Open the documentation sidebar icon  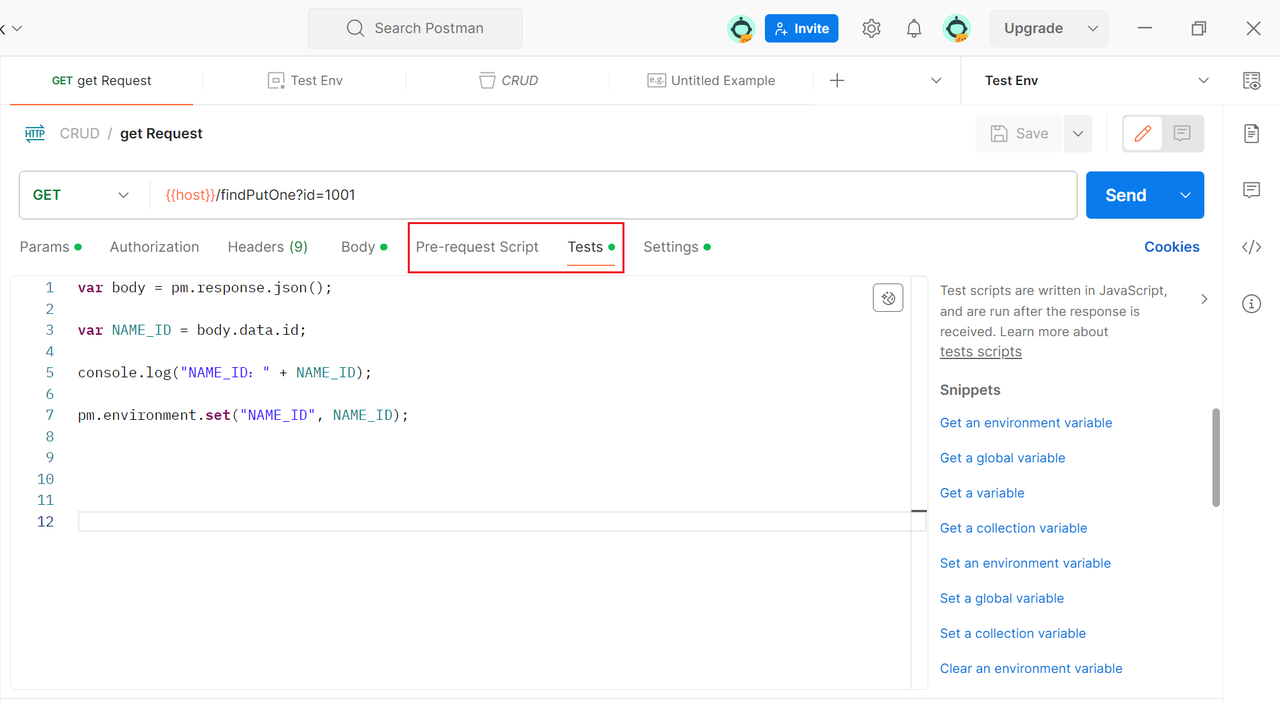pyautogui.click(x=1251, y=133)
